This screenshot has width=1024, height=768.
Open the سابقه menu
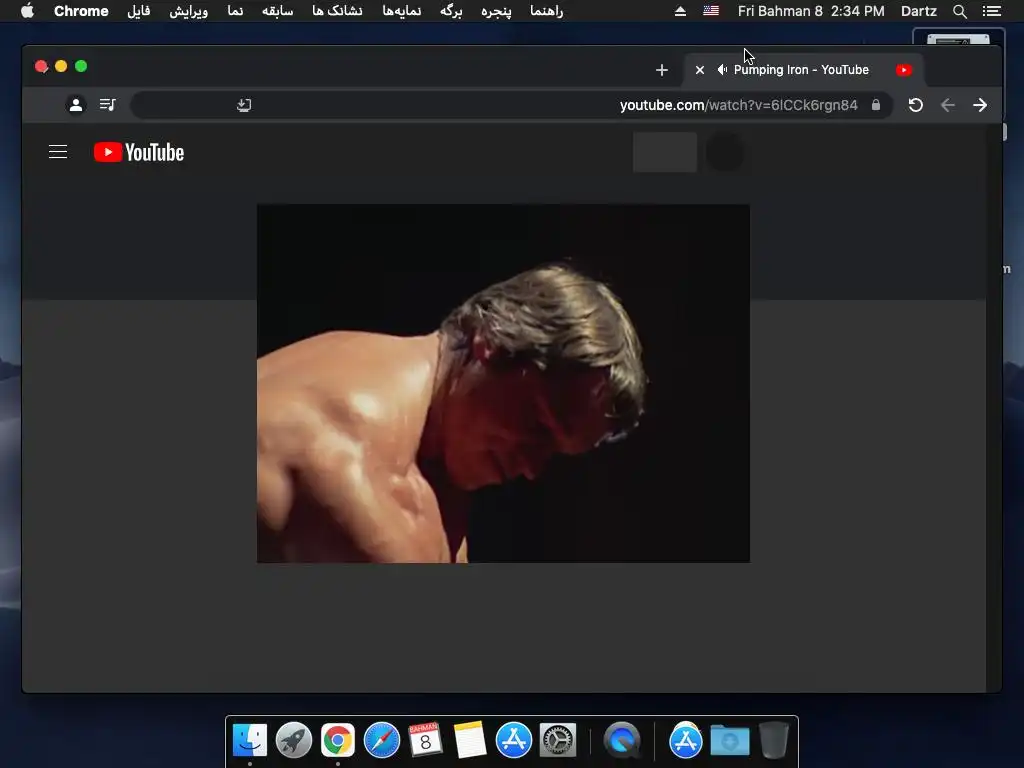pyautogui.click(x=278, y=11)
